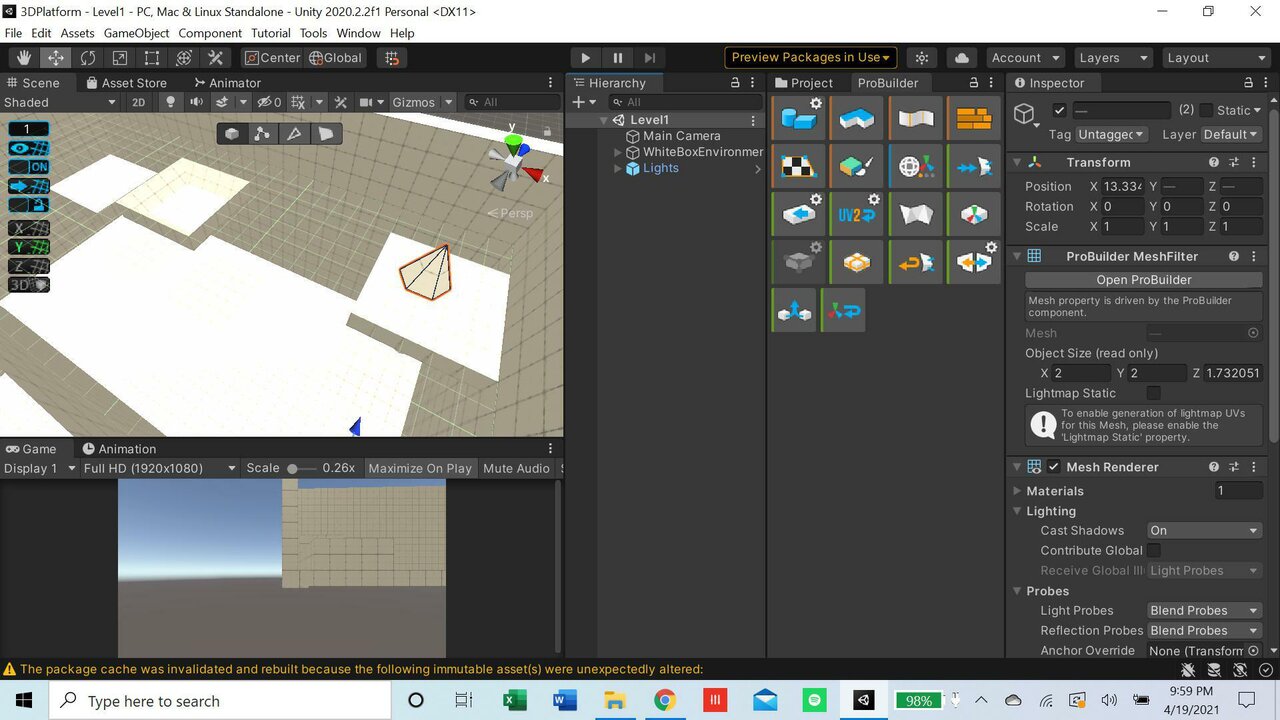1280x720 pixels.
Task: Click ProBuilder Freeze Transform axis icon
Action: click(x=845, y=311)
